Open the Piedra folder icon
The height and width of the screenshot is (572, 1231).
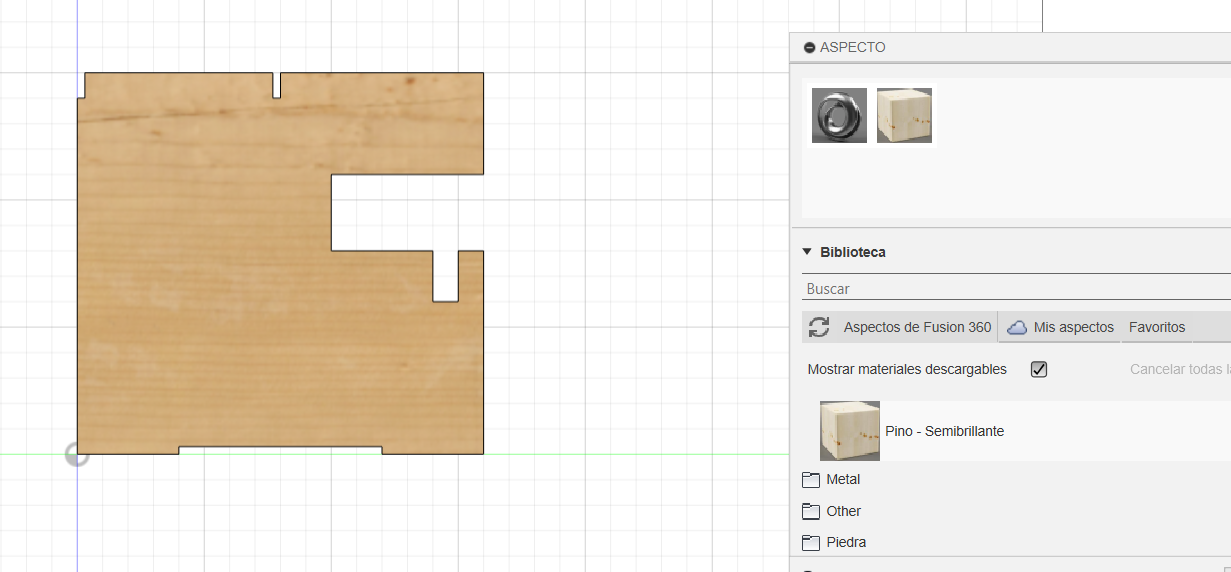[811, 542]
